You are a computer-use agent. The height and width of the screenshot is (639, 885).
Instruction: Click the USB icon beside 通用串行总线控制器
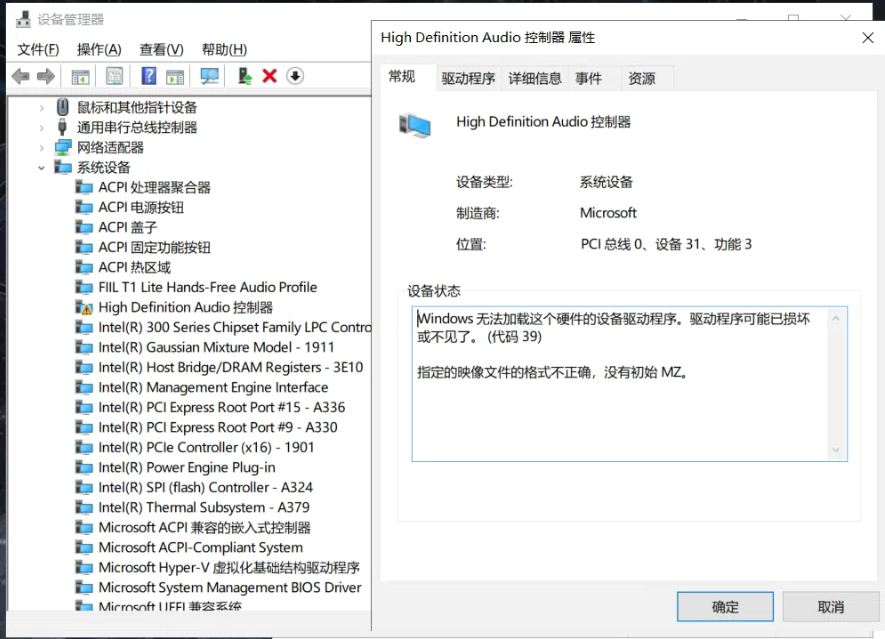point(63,127)
